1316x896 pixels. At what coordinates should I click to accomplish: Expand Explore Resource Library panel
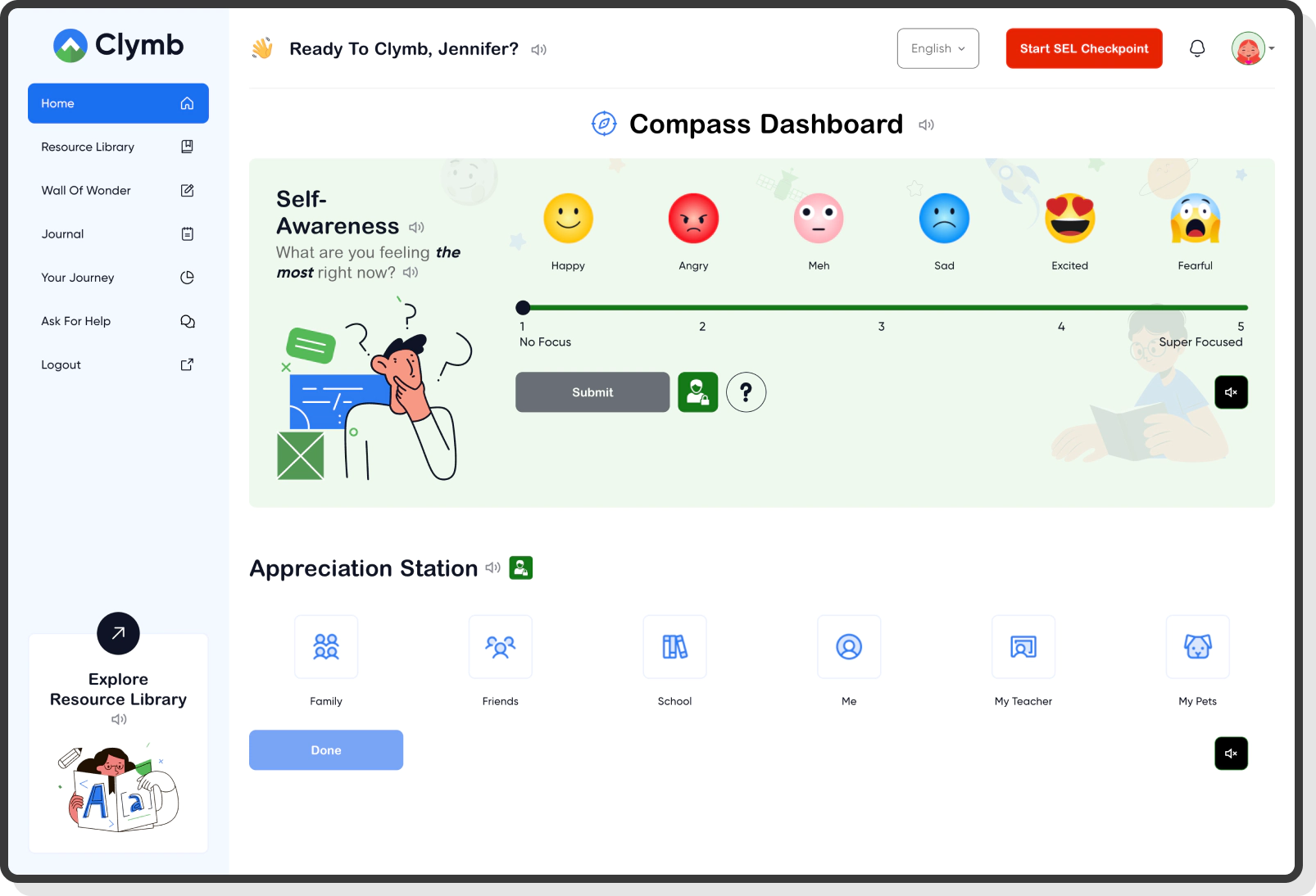[118, 633]
